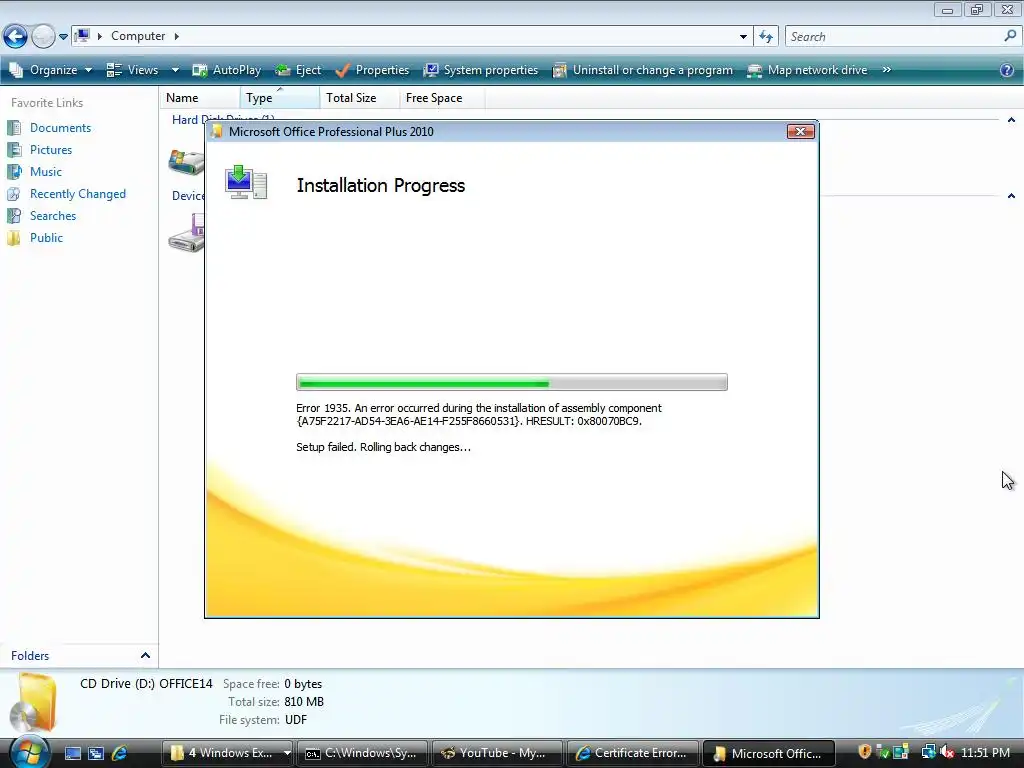Click the Explorer Forward navigation arrow
Image resolution: width=1024 pixels, height=768 pixels.
click(x=43, y=36)
